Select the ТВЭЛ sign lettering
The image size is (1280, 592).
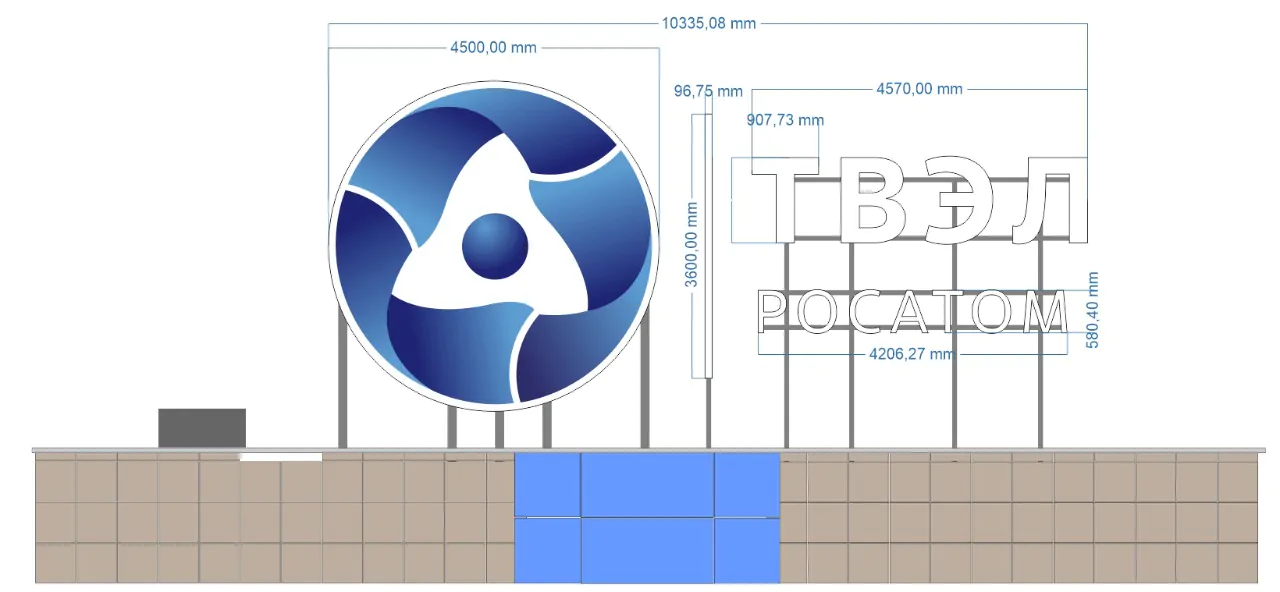pos(919,201)
